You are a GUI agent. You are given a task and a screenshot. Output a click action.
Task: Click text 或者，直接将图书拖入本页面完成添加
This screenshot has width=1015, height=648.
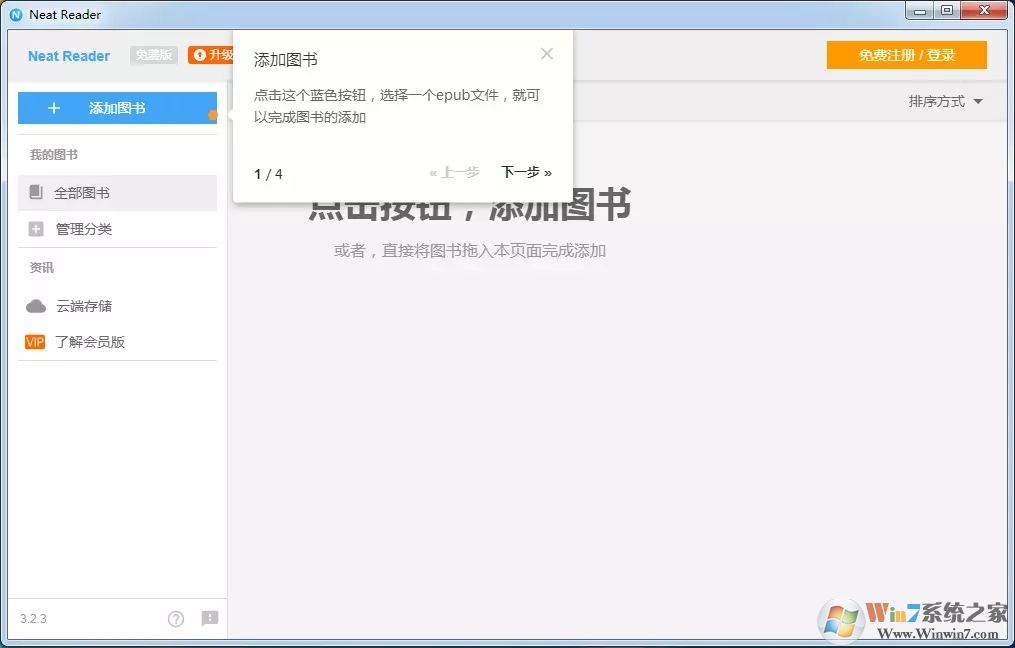(x=470, y=251)
